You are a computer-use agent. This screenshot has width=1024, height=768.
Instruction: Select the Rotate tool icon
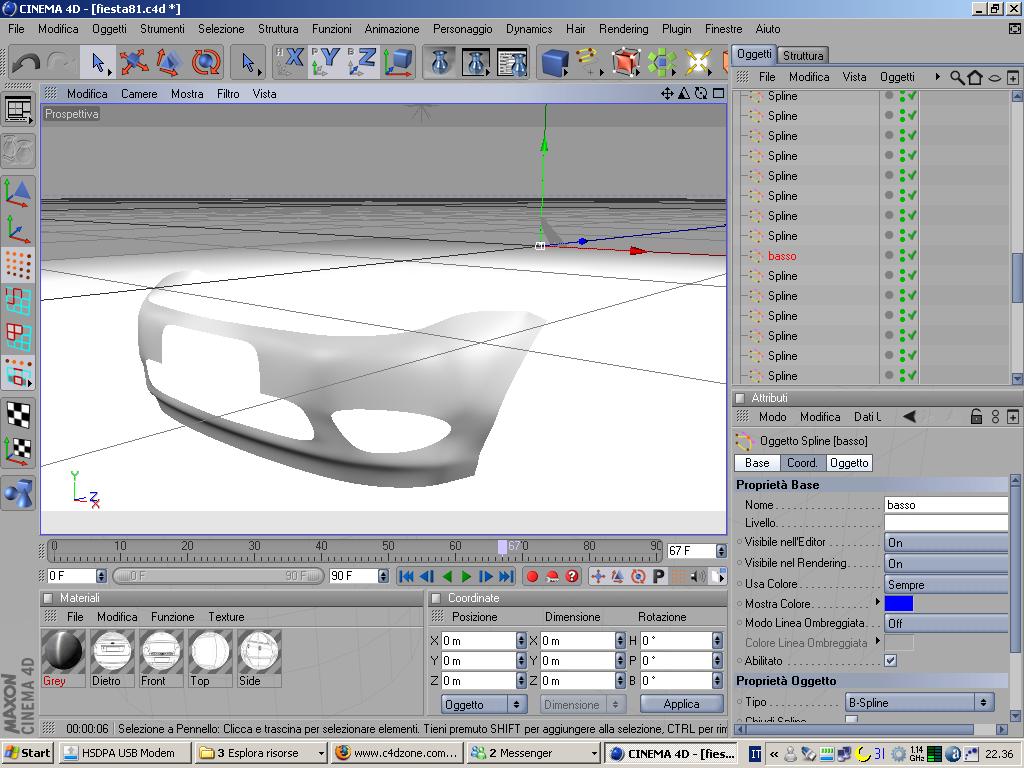[206, 62]
